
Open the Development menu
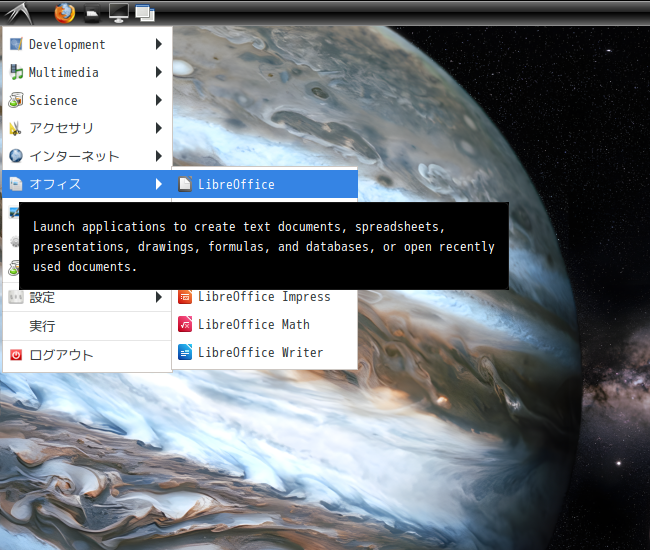87,44
